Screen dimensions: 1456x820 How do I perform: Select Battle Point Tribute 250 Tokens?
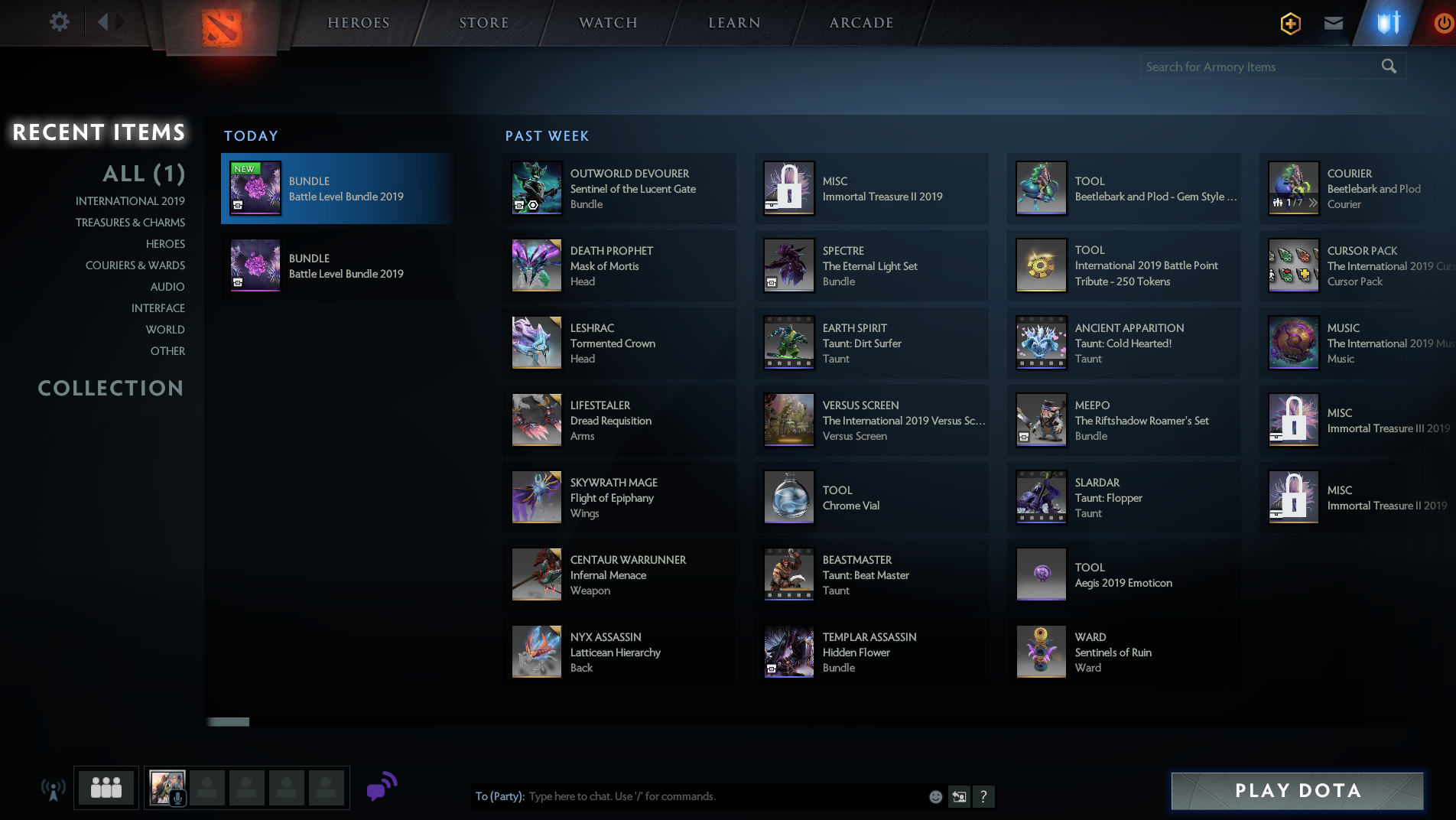pyautogui.click(x=1124, y=265)
